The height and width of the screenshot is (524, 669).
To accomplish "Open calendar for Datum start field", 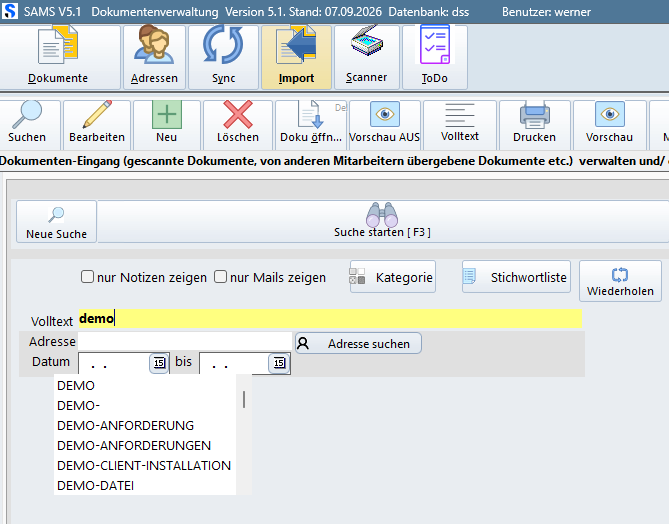I will 159,363.
